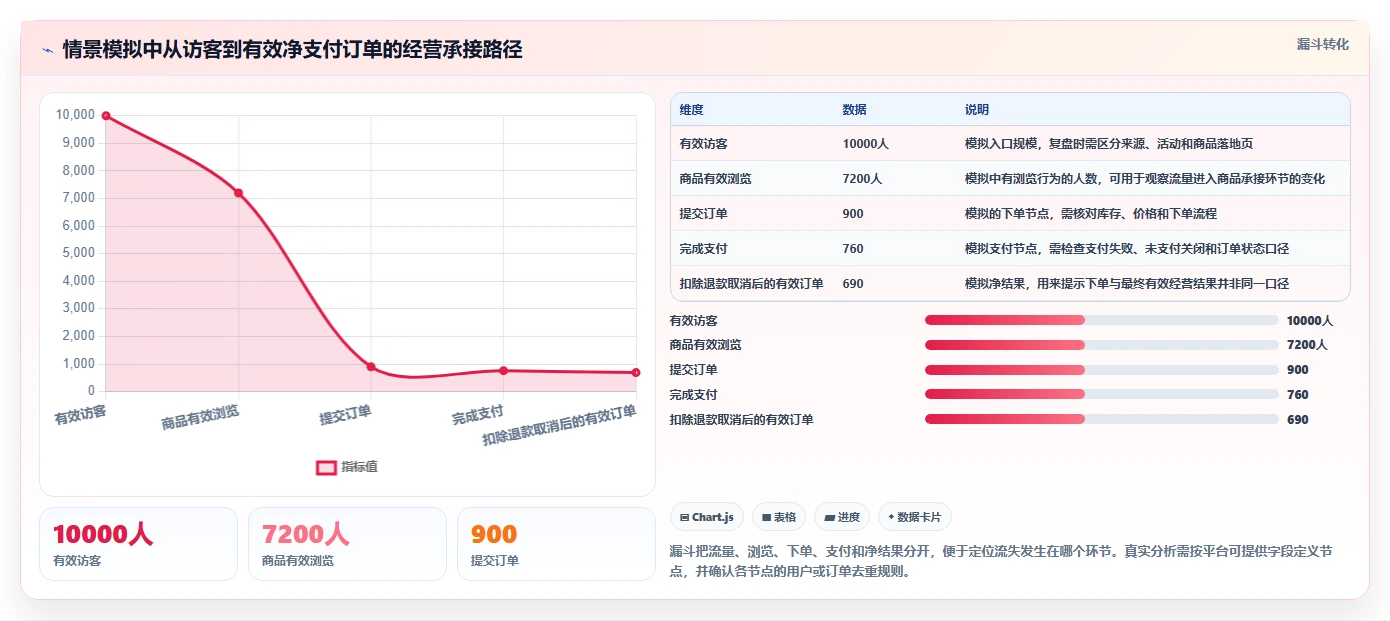
Task: Click the 维度 column header
Action: tap(691, 110)
